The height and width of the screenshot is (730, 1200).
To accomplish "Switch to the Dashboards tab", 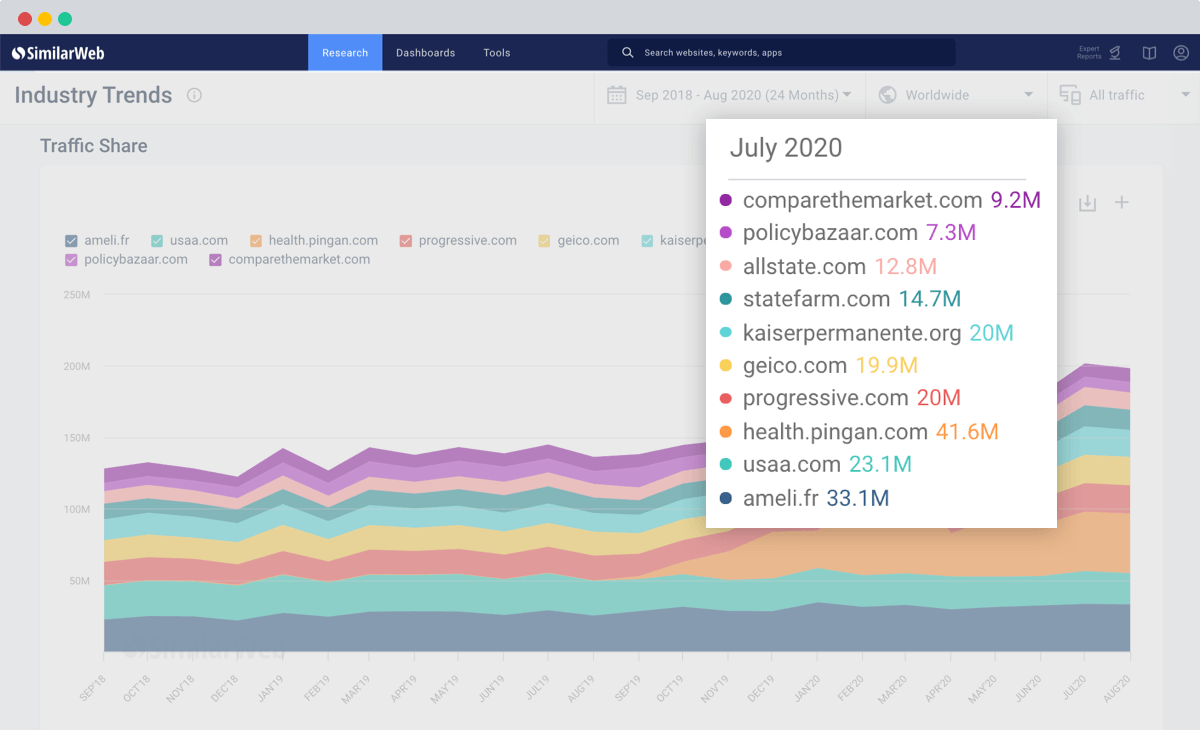I will (x=425, y=53).
